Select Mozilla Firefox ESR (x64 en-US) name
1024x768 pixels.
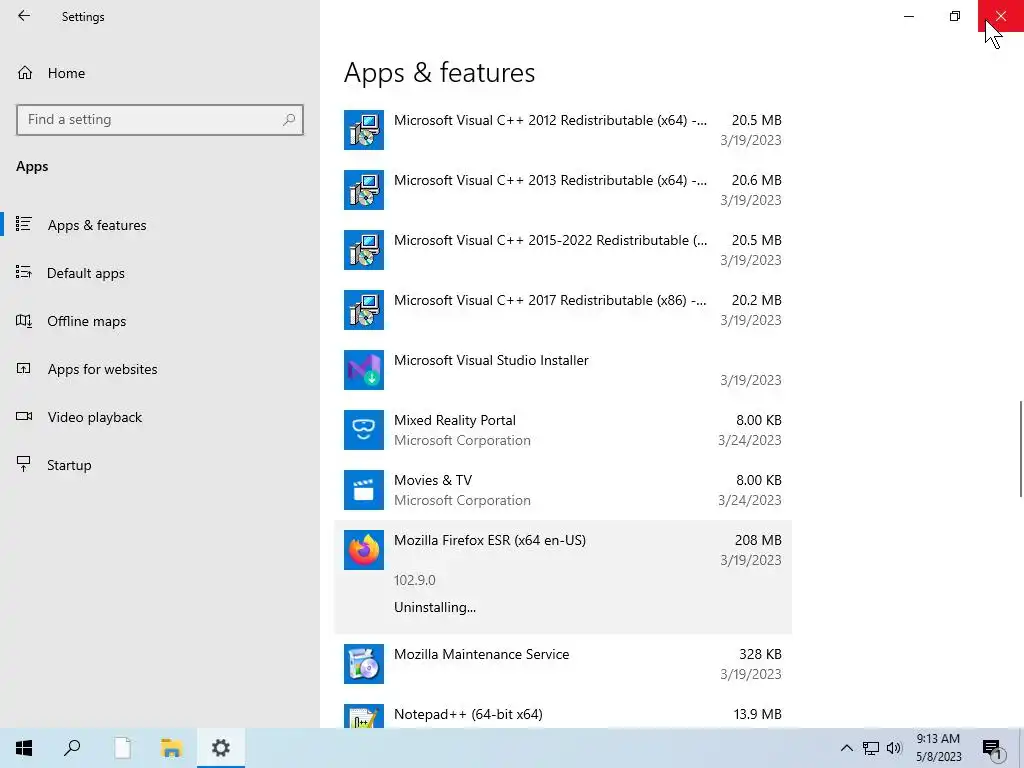[490, 541]
